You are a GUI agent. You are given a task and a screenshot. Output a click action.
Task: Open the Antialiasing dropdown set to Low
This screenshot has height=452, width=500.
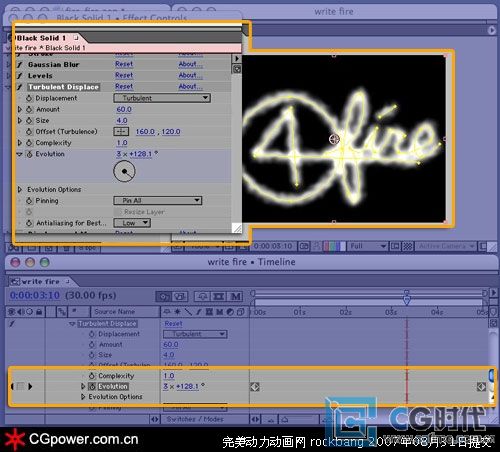(x=132, y=223)
